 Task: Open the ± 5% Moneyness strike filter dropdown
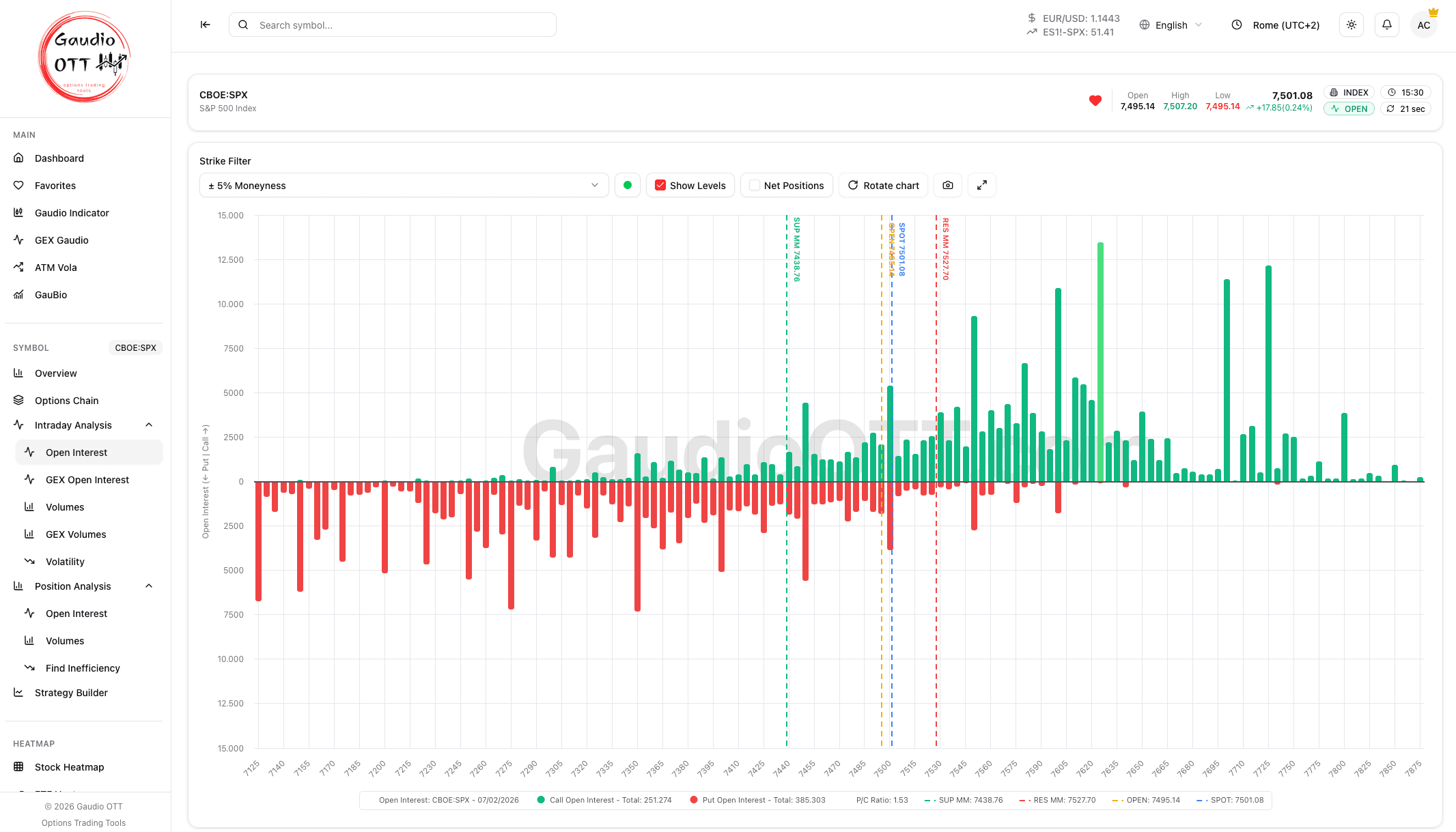[x=404, y=185]
